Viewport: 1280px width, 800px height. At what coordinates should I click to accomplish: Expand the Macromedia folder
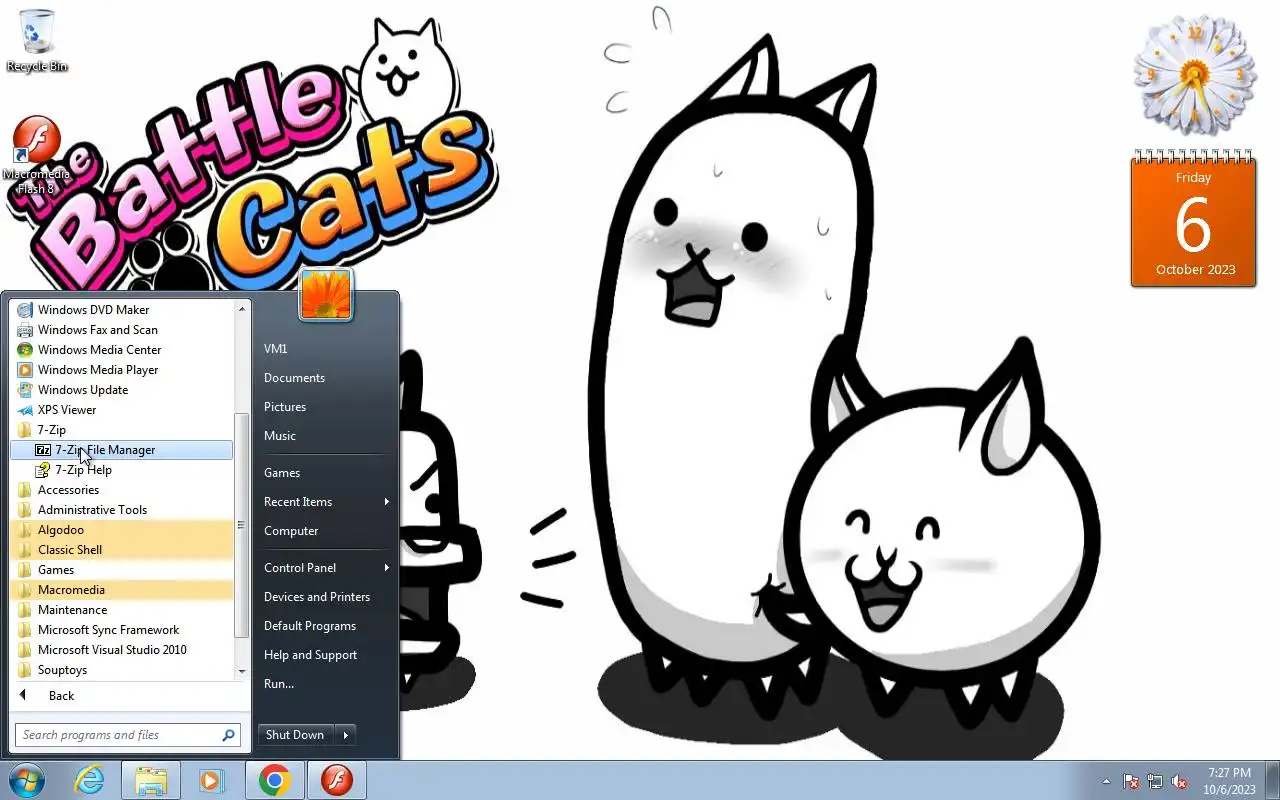[x=121, y=590]
